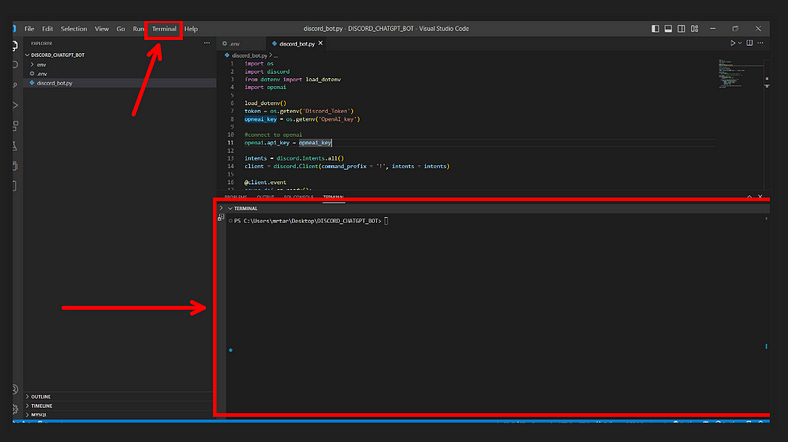Open the Terminal menu
This screenshot has width=788, height=442.
pyautogui.click(x=164, y=29)
